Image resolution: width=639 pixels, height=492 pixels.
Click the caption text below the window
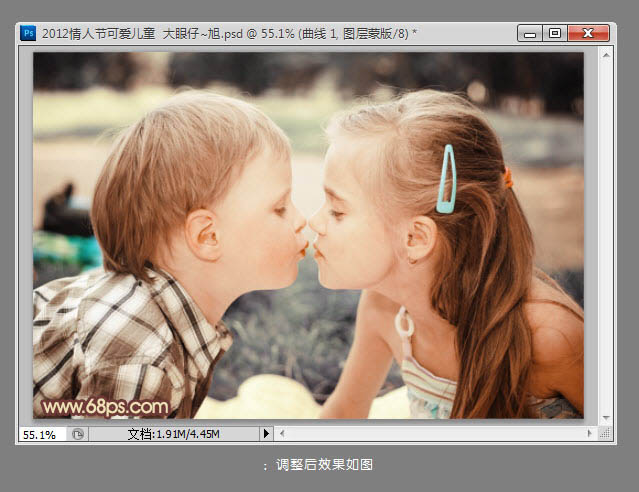pos(318,465)
